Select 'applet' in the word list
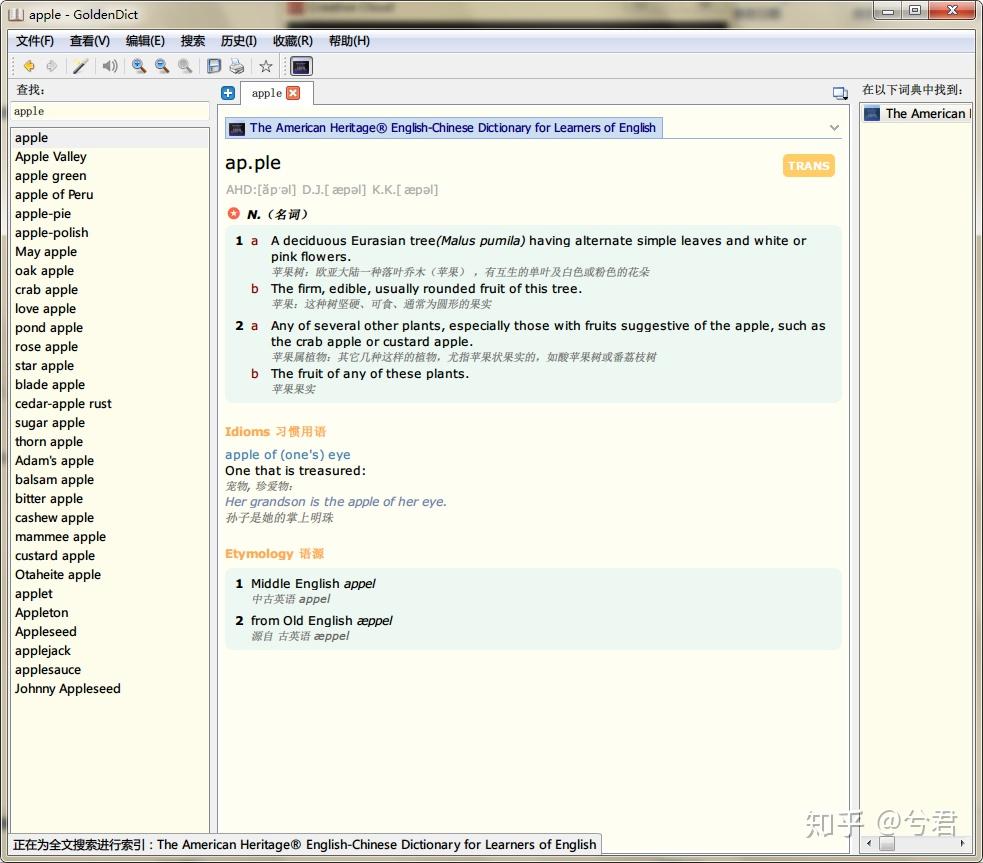Image resolution: width=983 pixels, height=863 pixels. [x=110, y=594]
